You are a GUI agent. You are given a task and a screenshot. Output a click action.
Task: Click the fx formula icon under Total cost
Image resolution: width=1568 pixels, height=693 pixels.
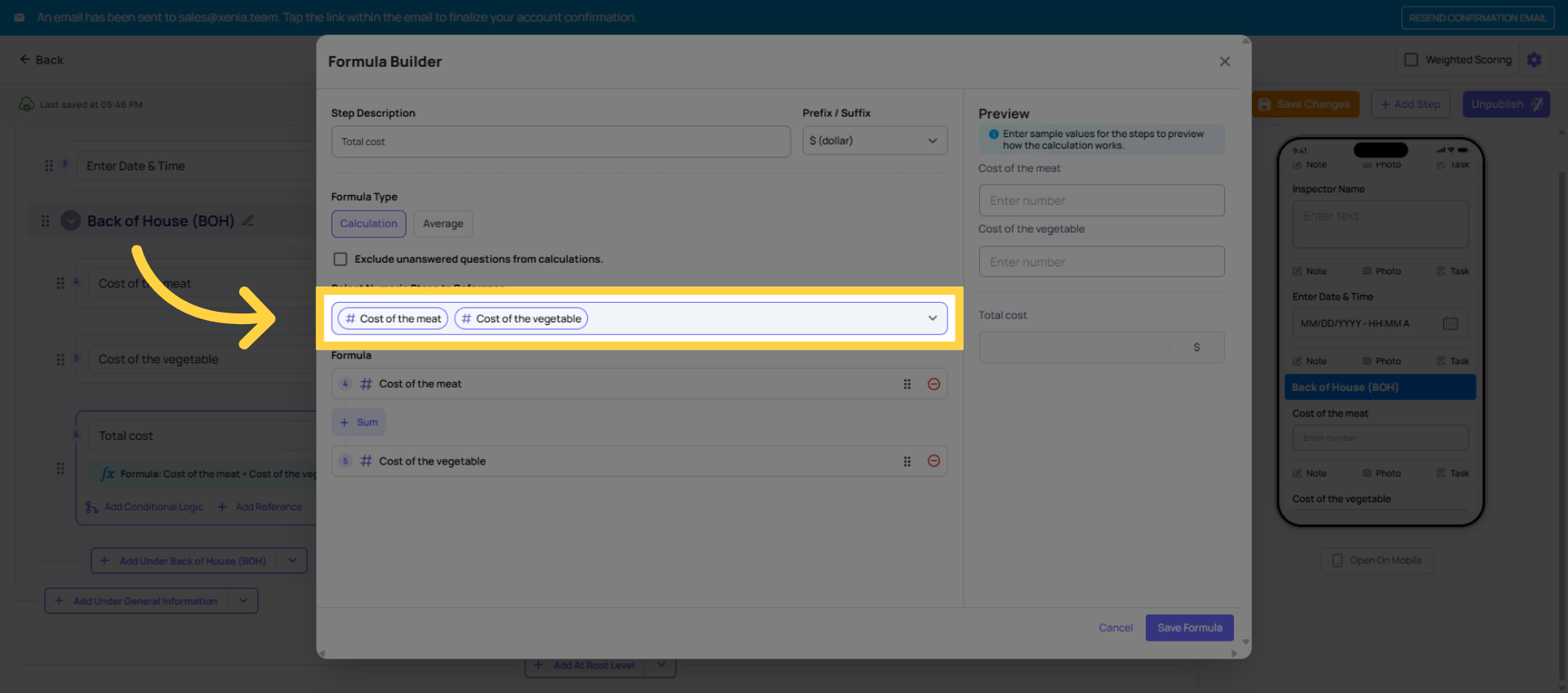108,473
